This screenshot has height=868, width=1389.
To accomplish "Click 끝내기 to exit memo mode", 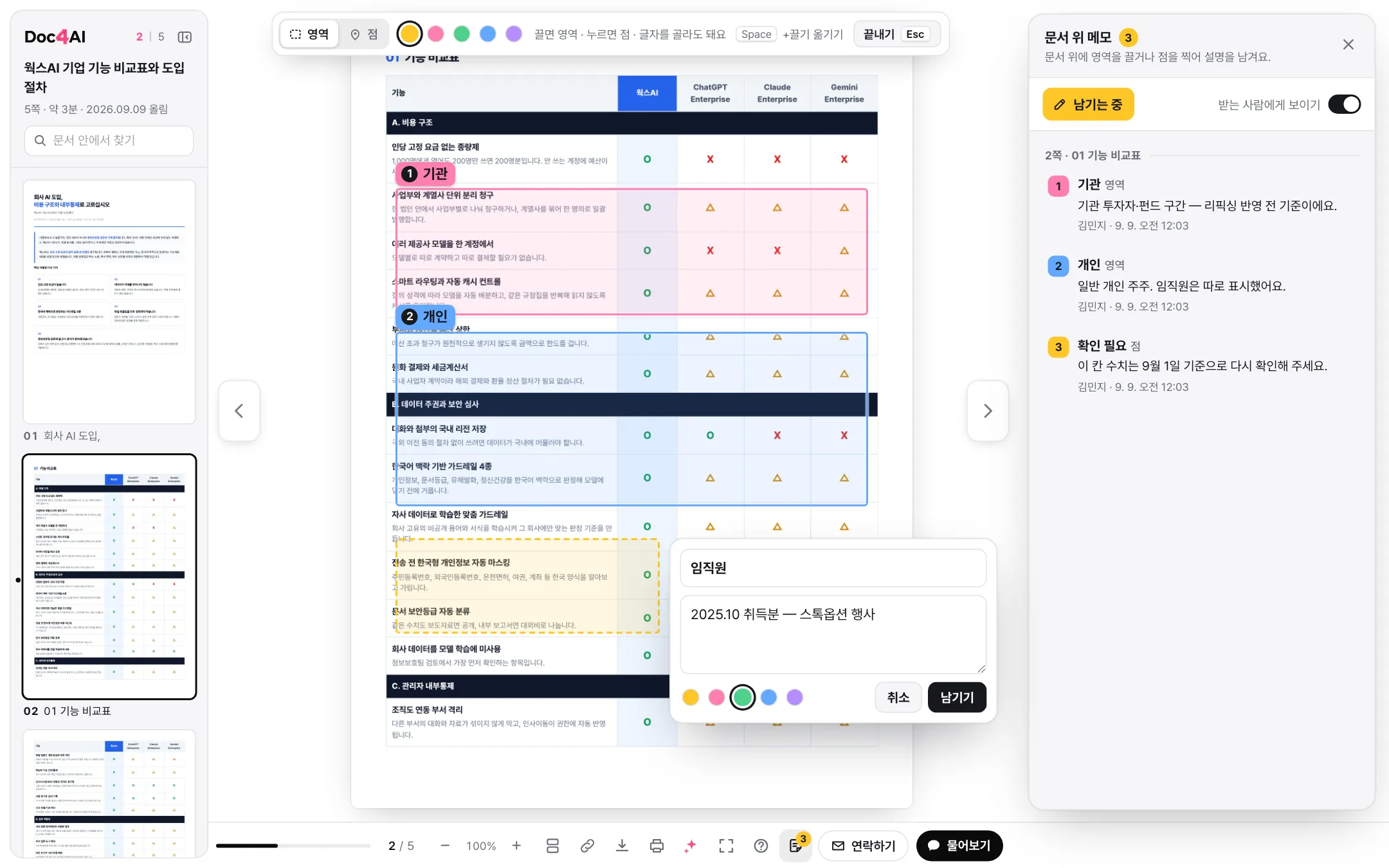I will (x=897, y=34).
